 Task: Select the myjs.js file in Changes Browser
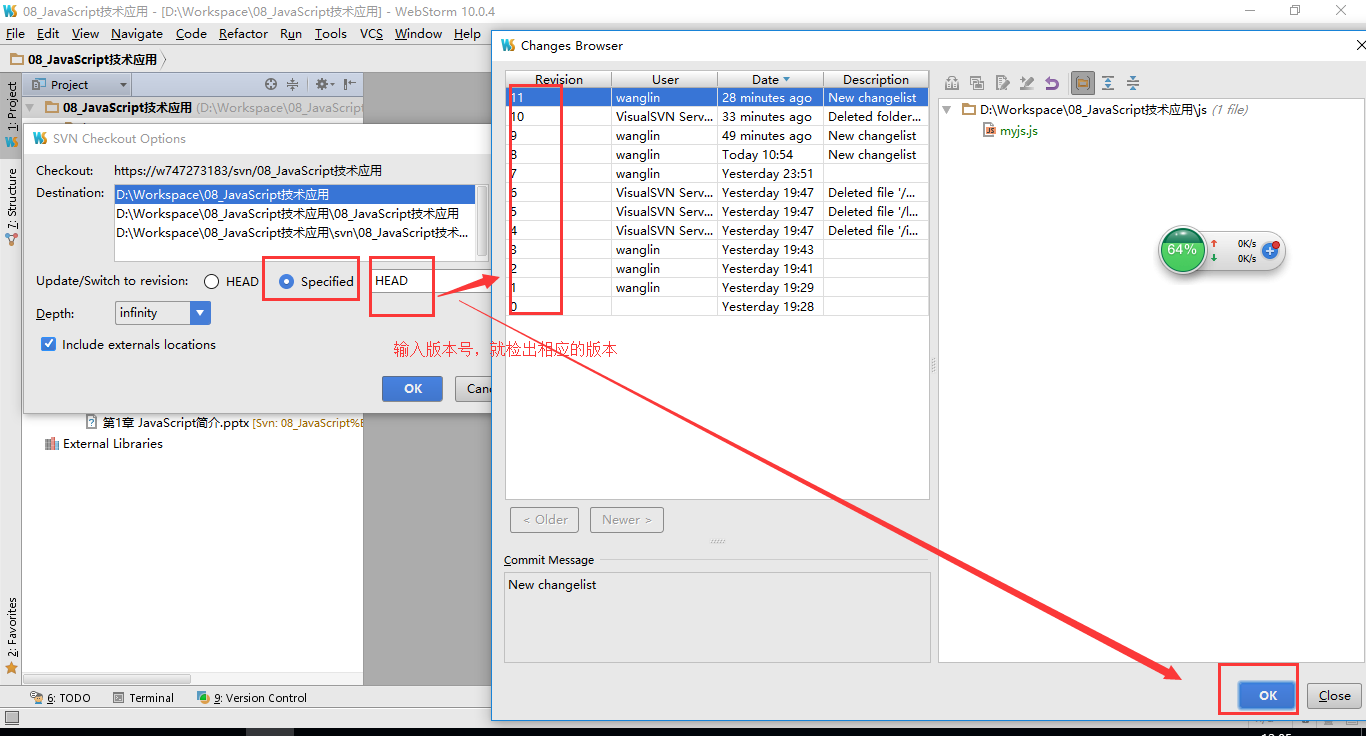pyautogui.click(x=1017, y=130)
